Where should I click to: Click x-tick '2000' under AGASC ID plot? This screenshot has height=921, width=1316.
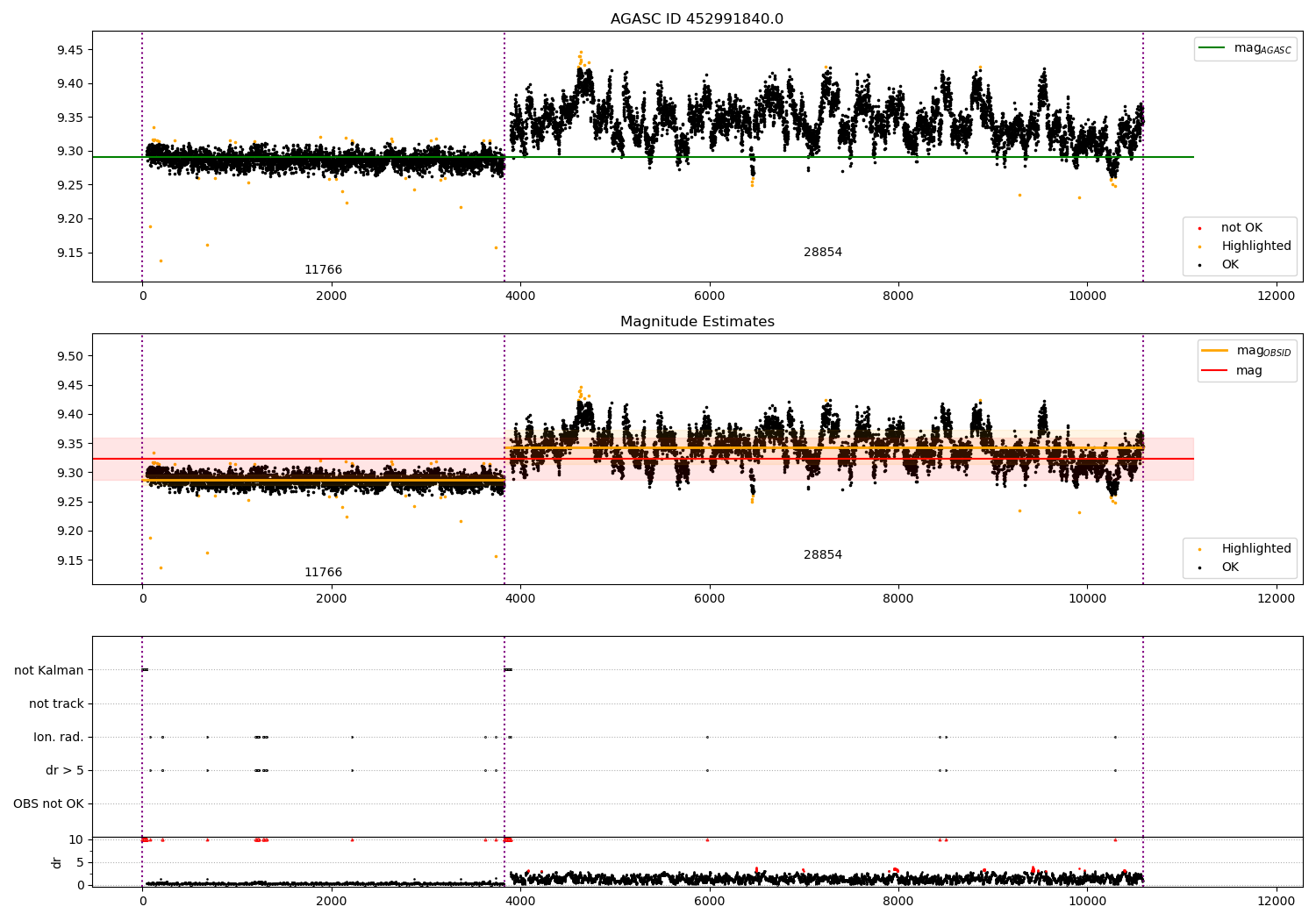coord(331,296)
